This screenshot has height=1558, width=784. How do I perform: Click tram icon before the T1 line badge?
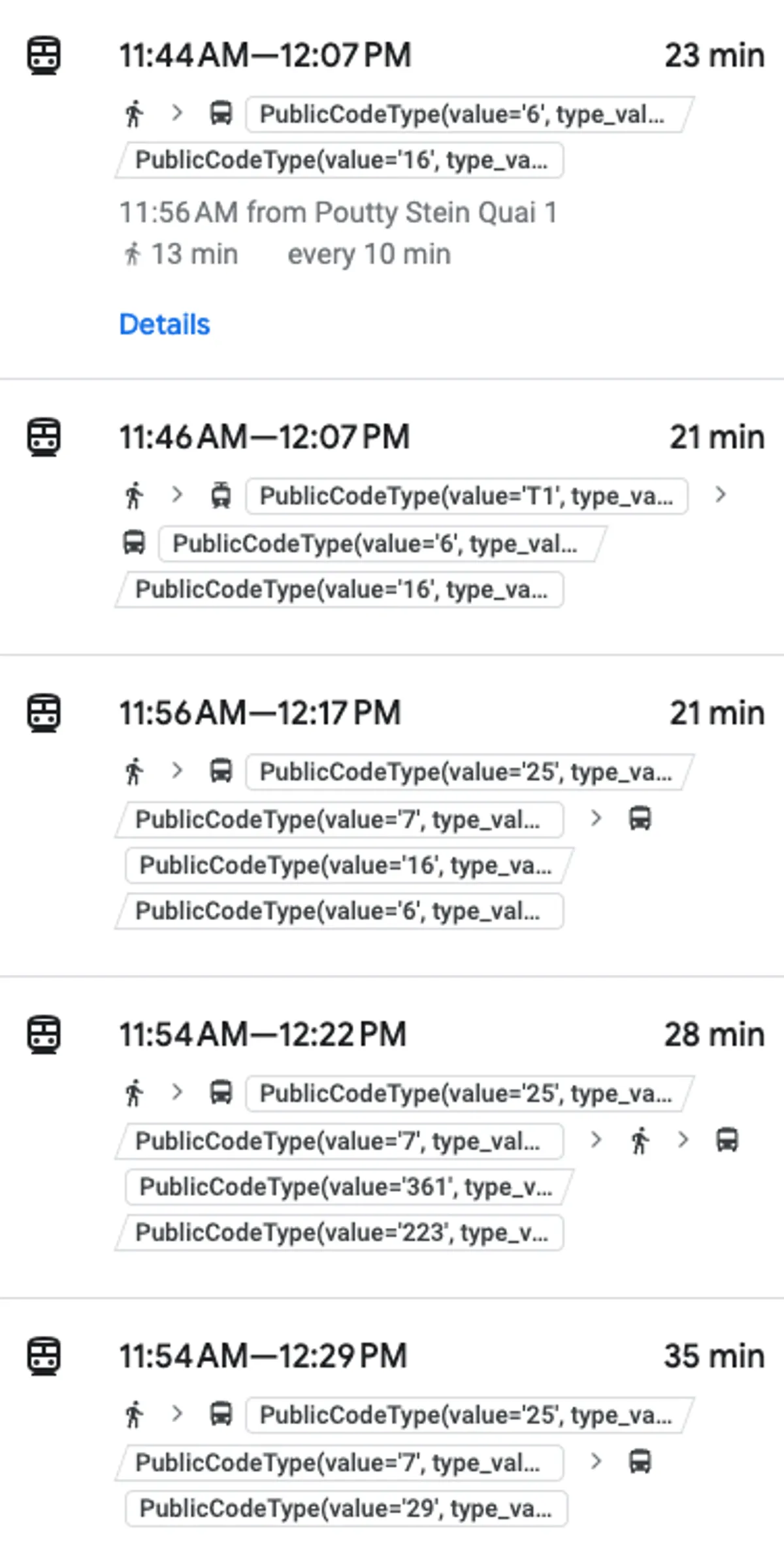click(x=221, y=495)
